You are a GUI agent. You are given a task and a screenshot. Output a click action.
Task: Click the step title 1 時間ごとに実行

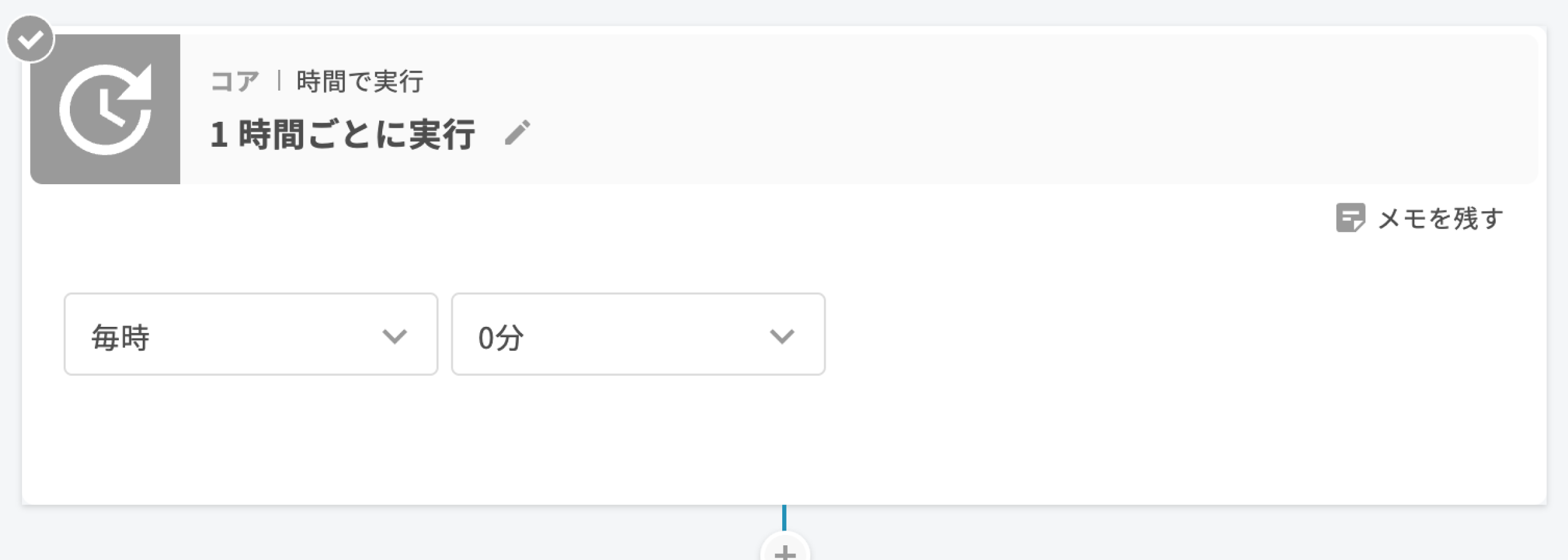tap(342, 134)
